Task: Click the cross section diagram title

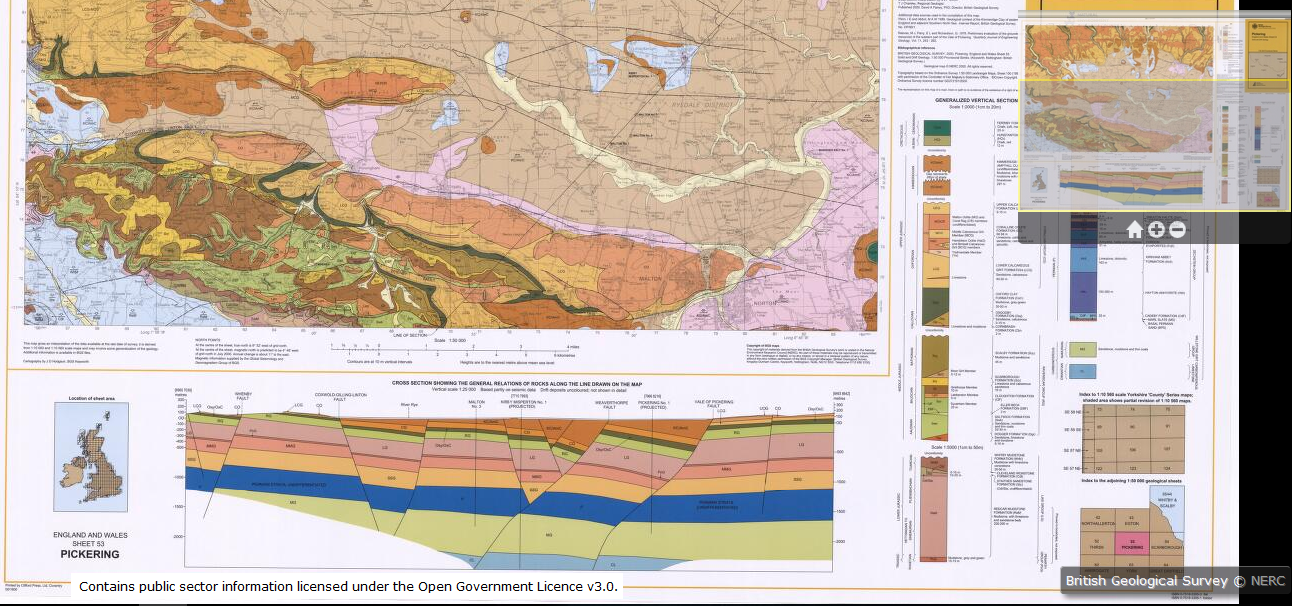Action: (x=516, y=383)
